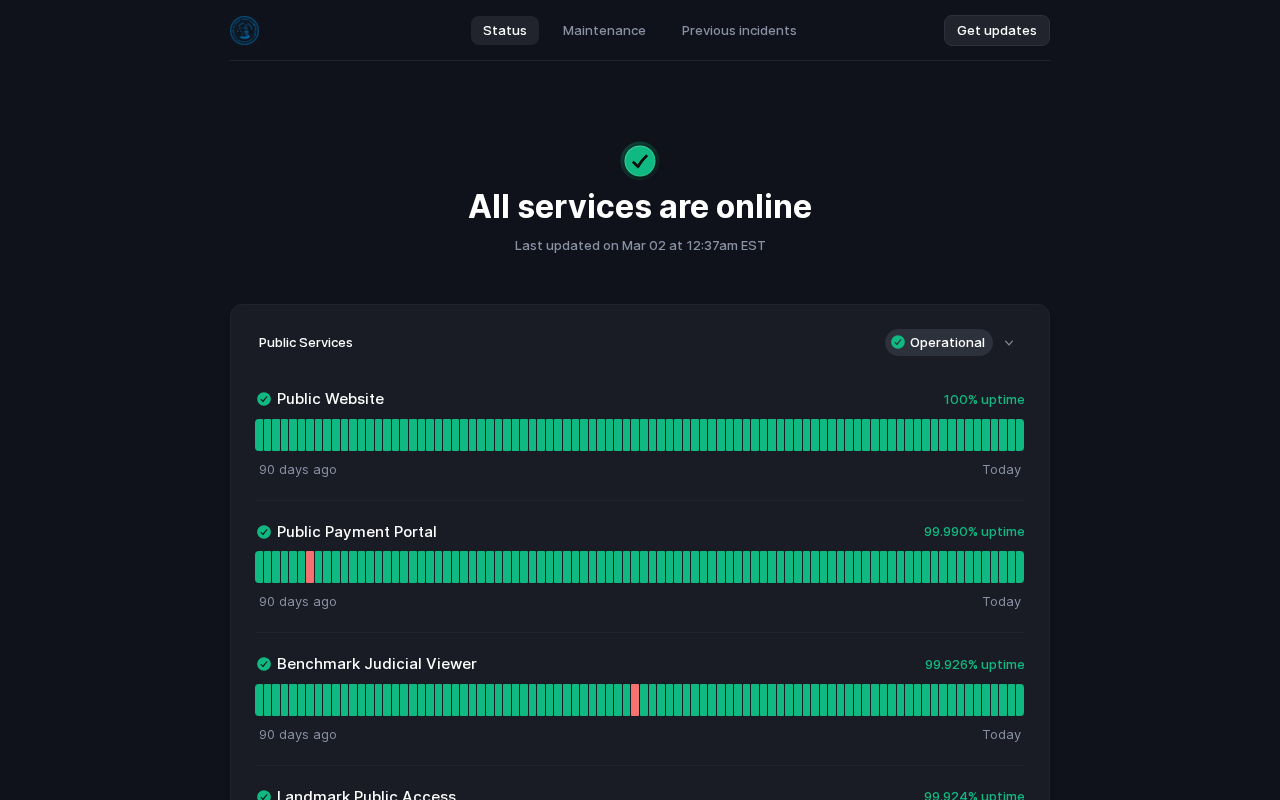Image resolution: width=1280 pixels, height=800 pixels.
Task: Open the Operational status badge
Action: click(938, 342)
